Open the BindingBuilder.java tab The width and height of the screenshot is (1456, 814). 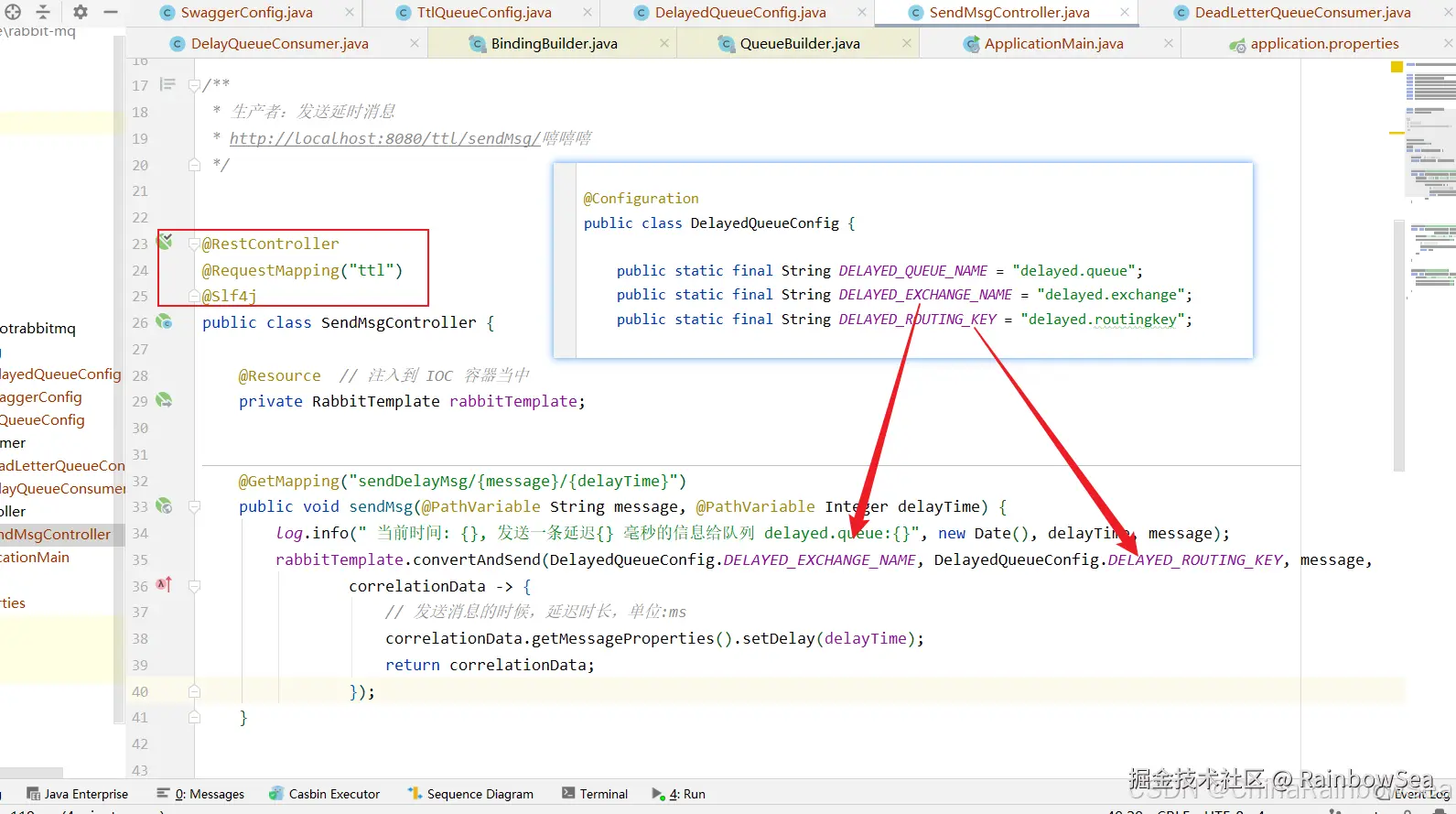554,44
